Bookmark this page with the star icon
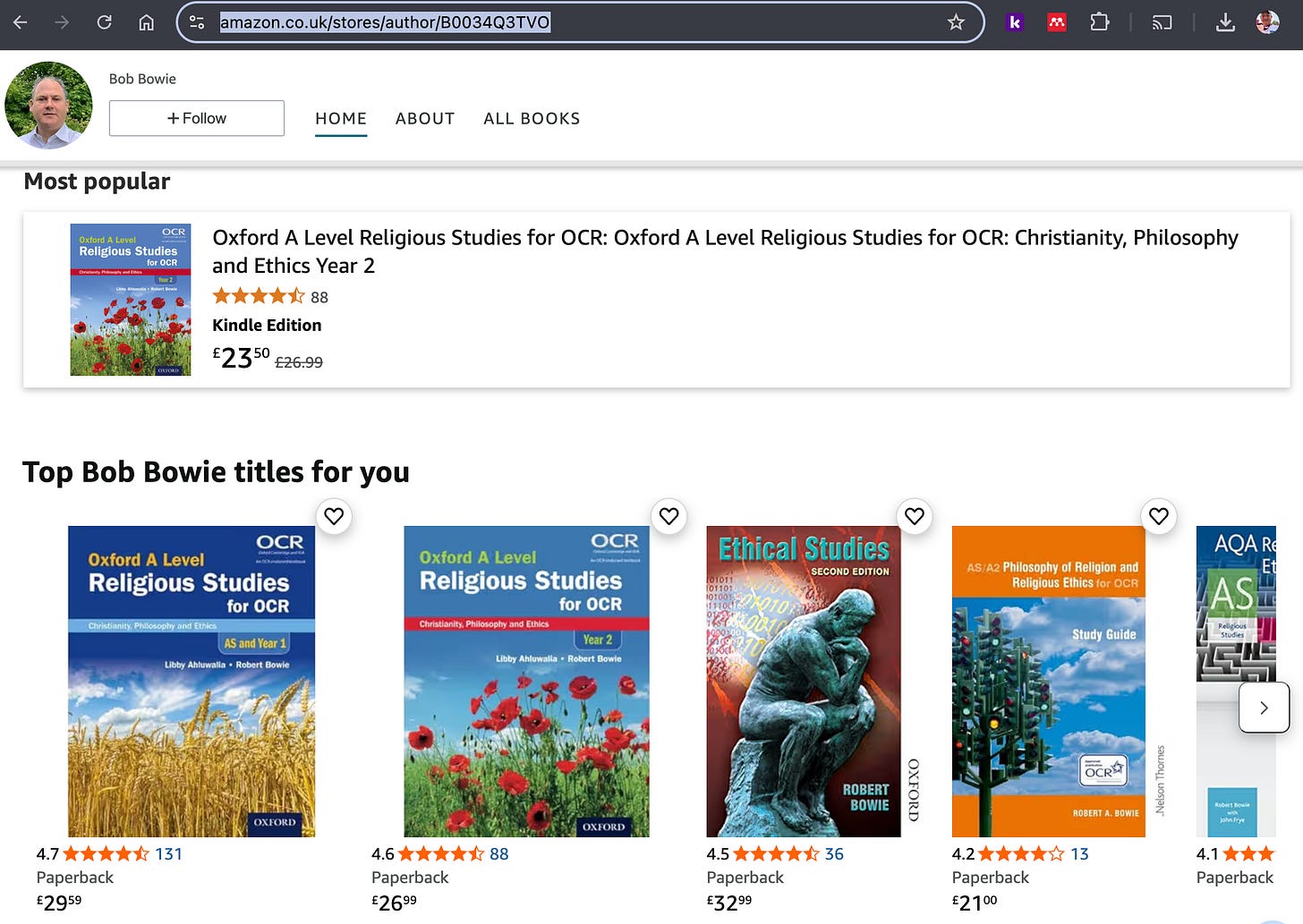 pos(956,22)
